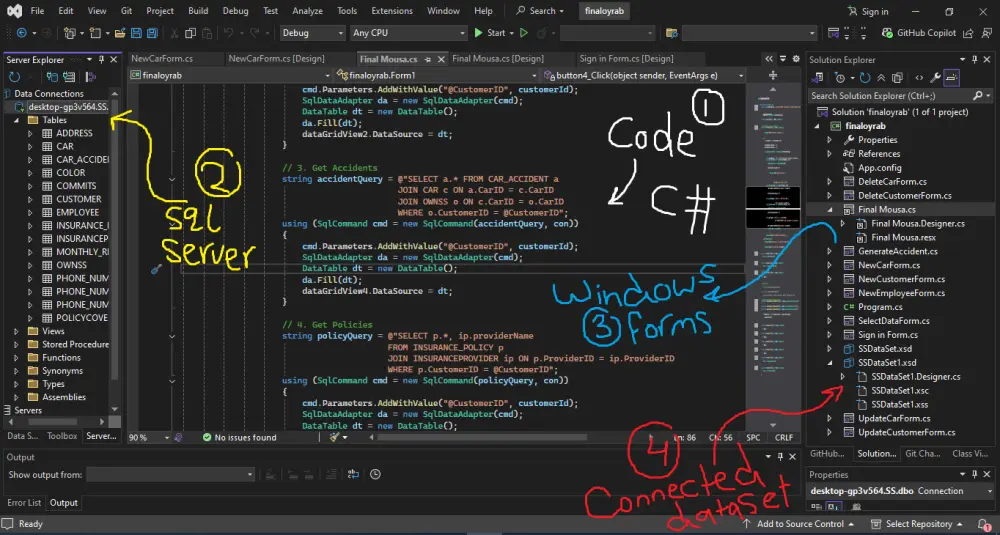
Task: Open the Show output from dropdown
Action: [x=170, y=474]
